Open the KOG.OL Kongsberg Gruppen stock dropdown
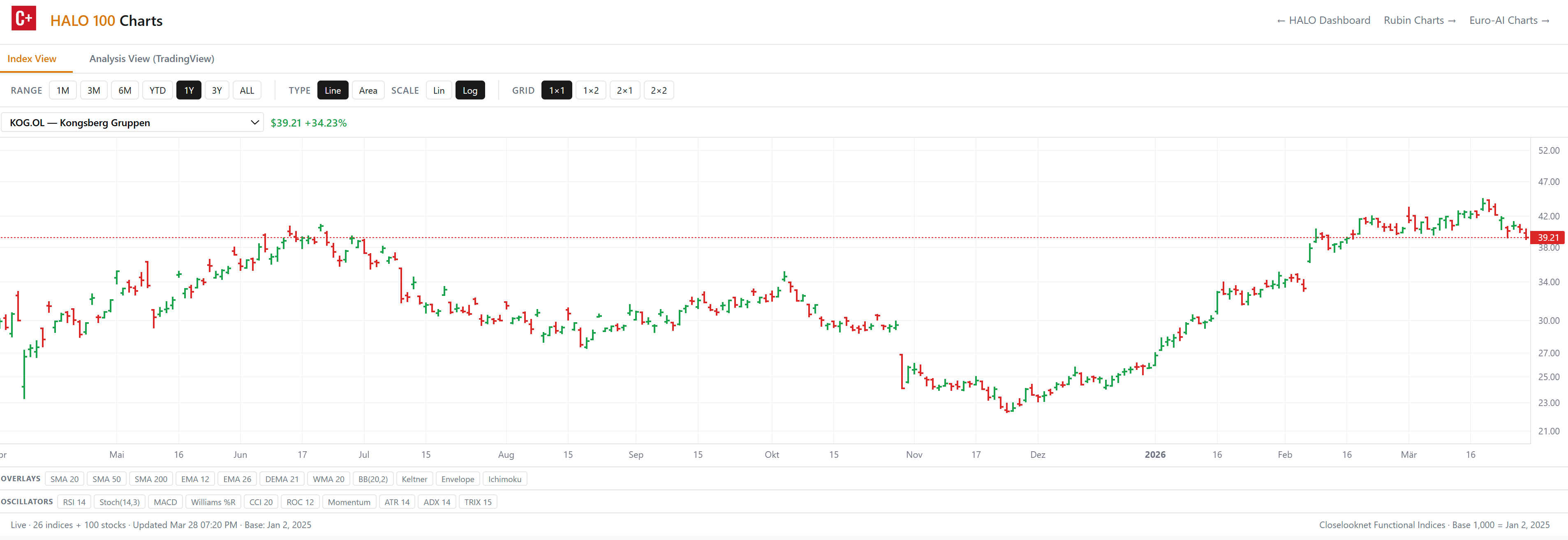Viewport: 1568px width, 540px height. 132,122
